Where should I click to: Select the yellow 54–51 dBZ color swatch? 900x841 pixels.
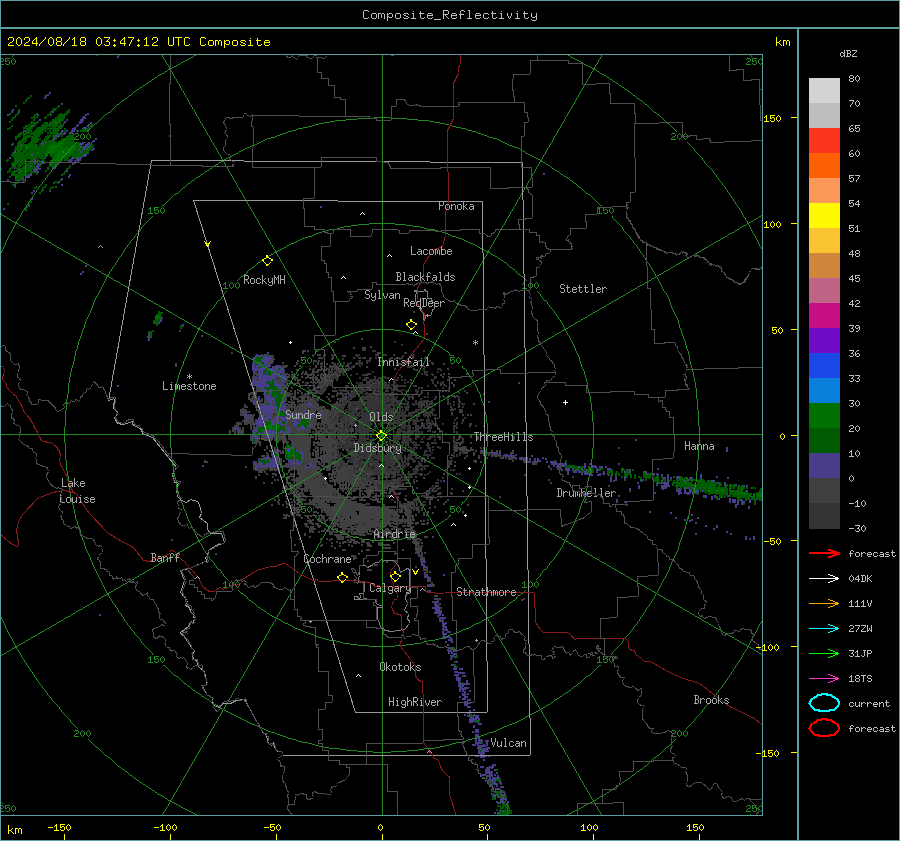pyautogui.click(x=824, y=216)
